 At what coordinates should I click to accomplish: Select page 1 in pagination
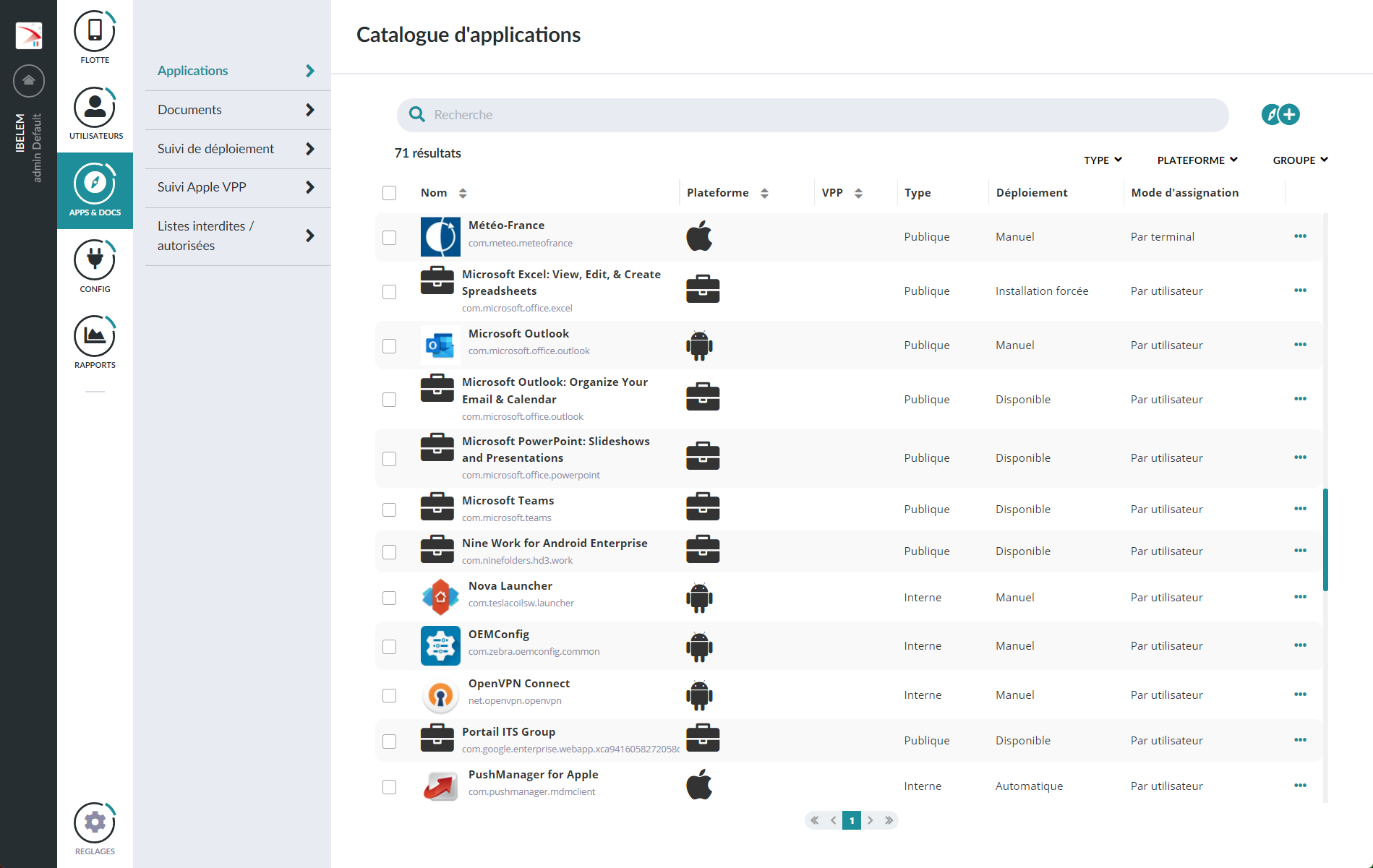(x=852, y=820)
